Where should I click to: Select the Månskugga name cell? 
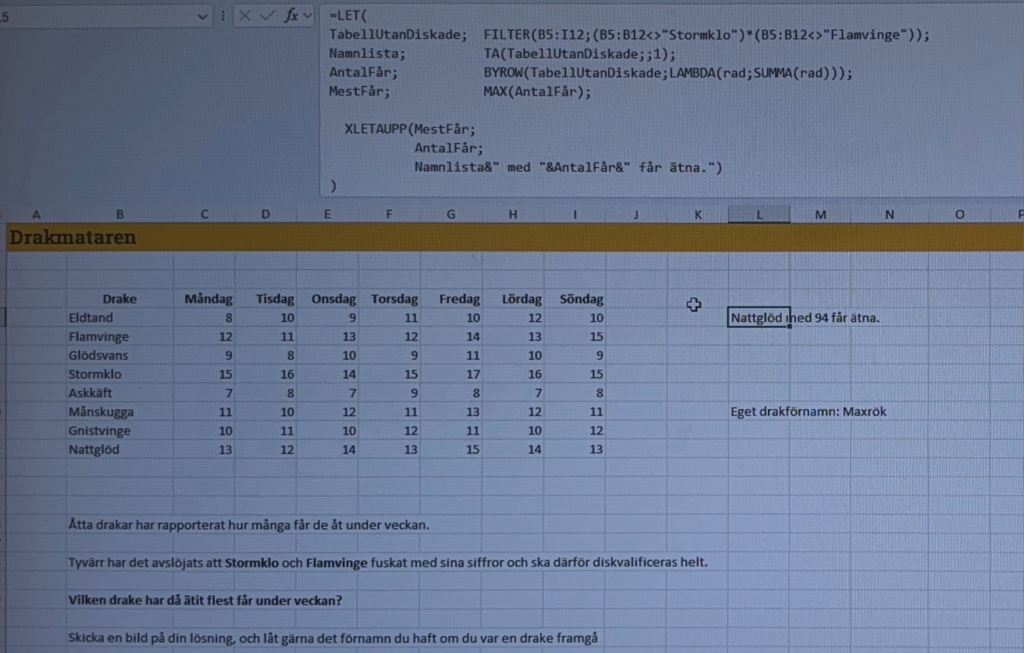[120, 412]
